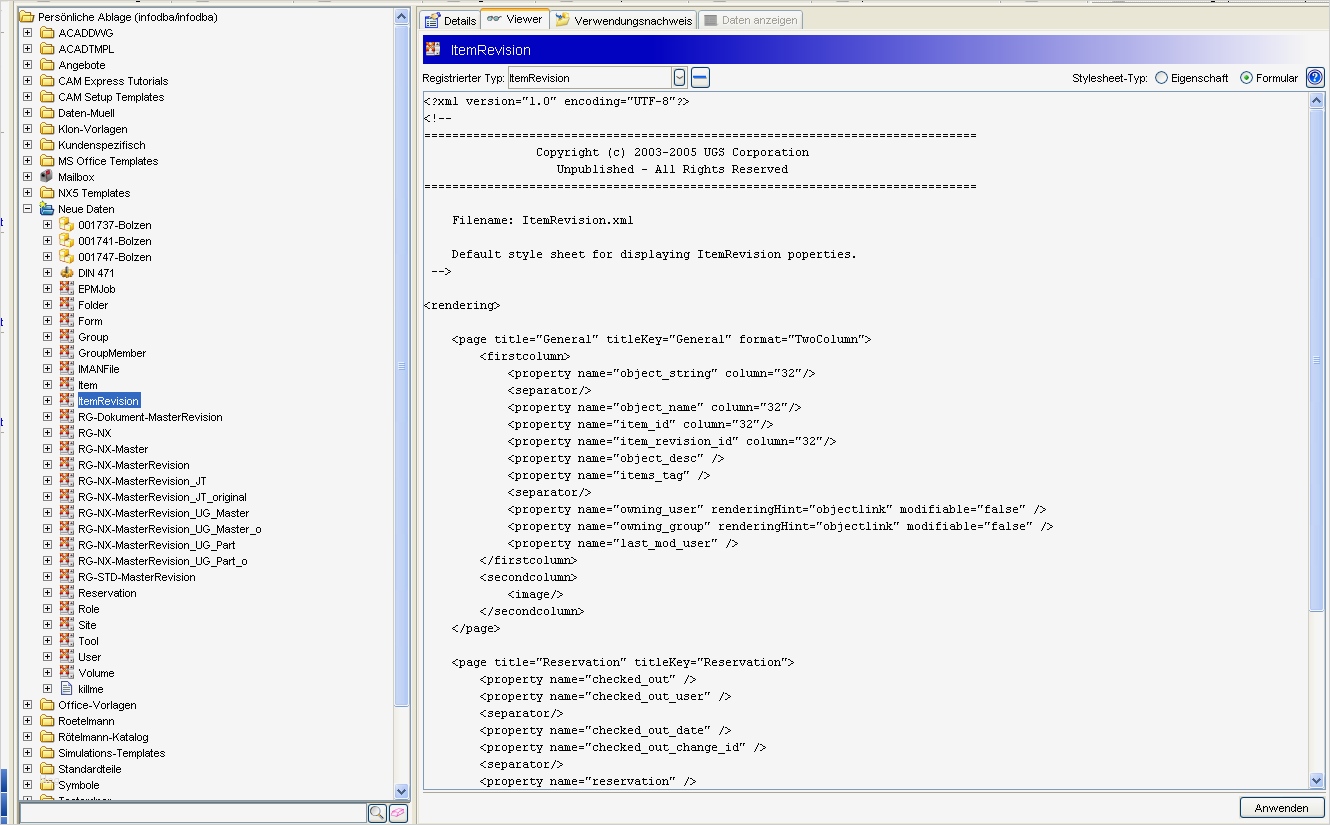This screenshot has height=825, width=1330.
Task: Select the Tool tree item
Action: pyautogui.click(x=89, y=641)
